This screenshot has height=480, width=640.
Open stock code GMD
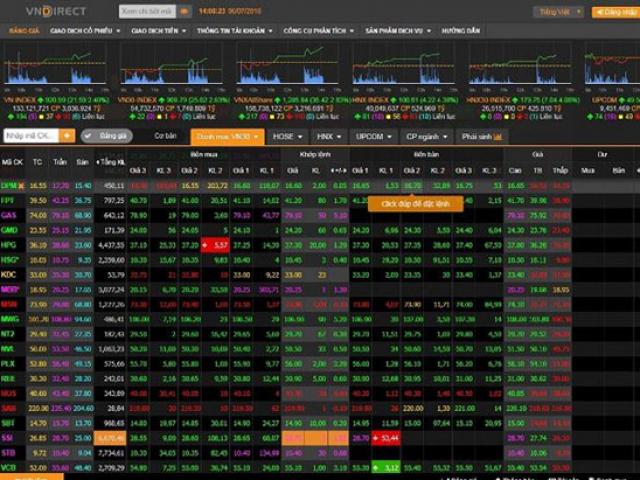point(9,230)
